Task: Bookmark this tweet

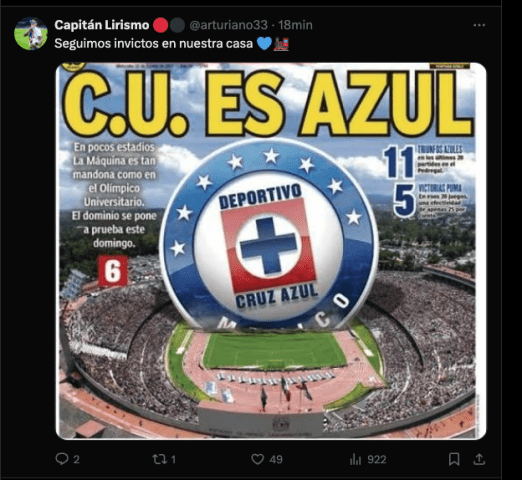Action: (454, 459)
